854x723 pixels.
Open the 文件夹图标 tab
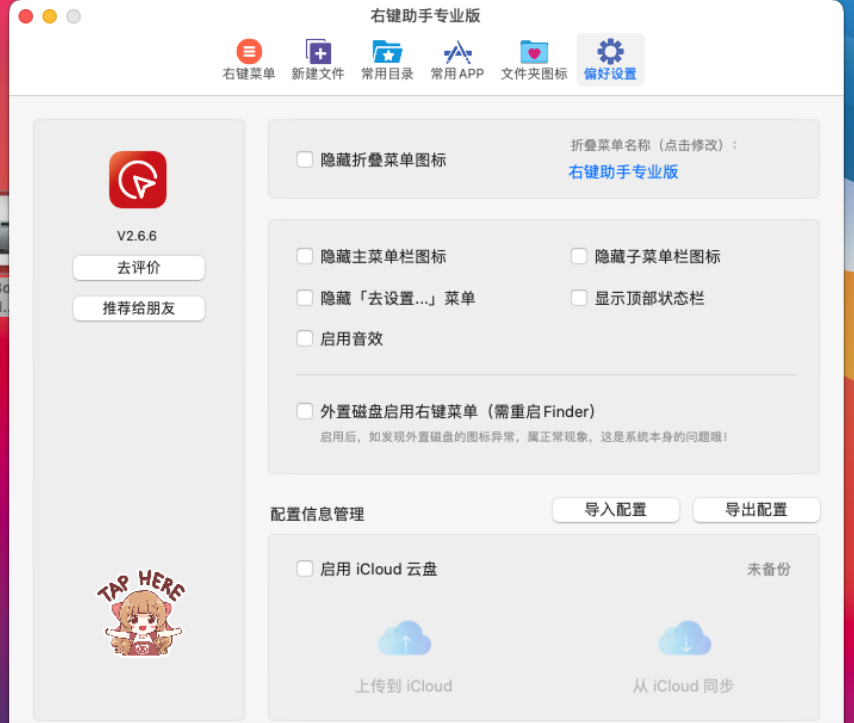point(534,60)
